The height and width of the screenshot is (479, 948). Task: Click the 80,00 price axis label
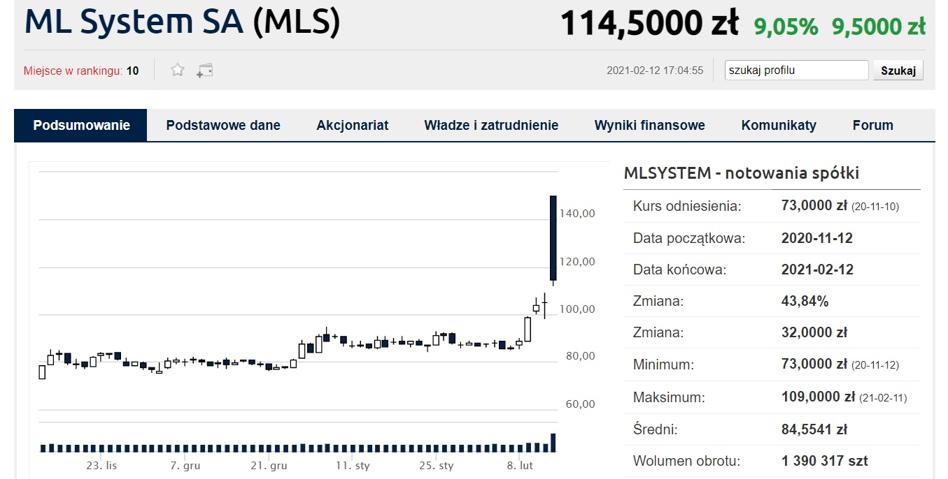(x=580, y=356)
